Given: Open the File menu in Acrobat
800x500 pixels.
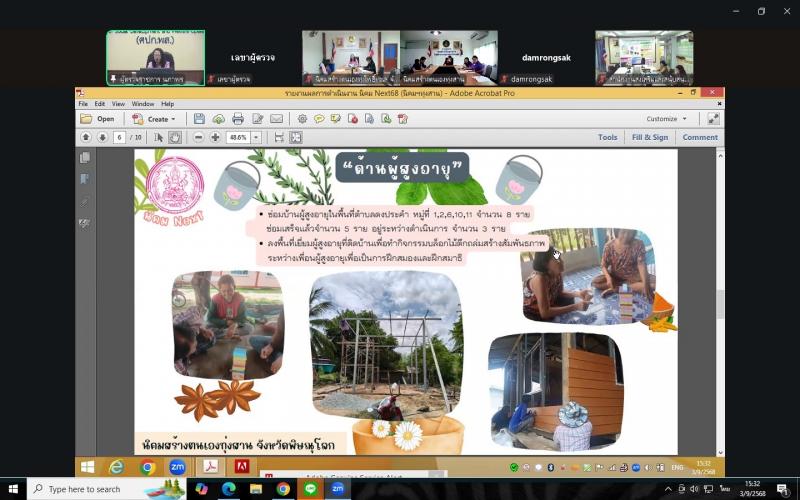Looking at the screenshot, I should (x=83, y=104).
